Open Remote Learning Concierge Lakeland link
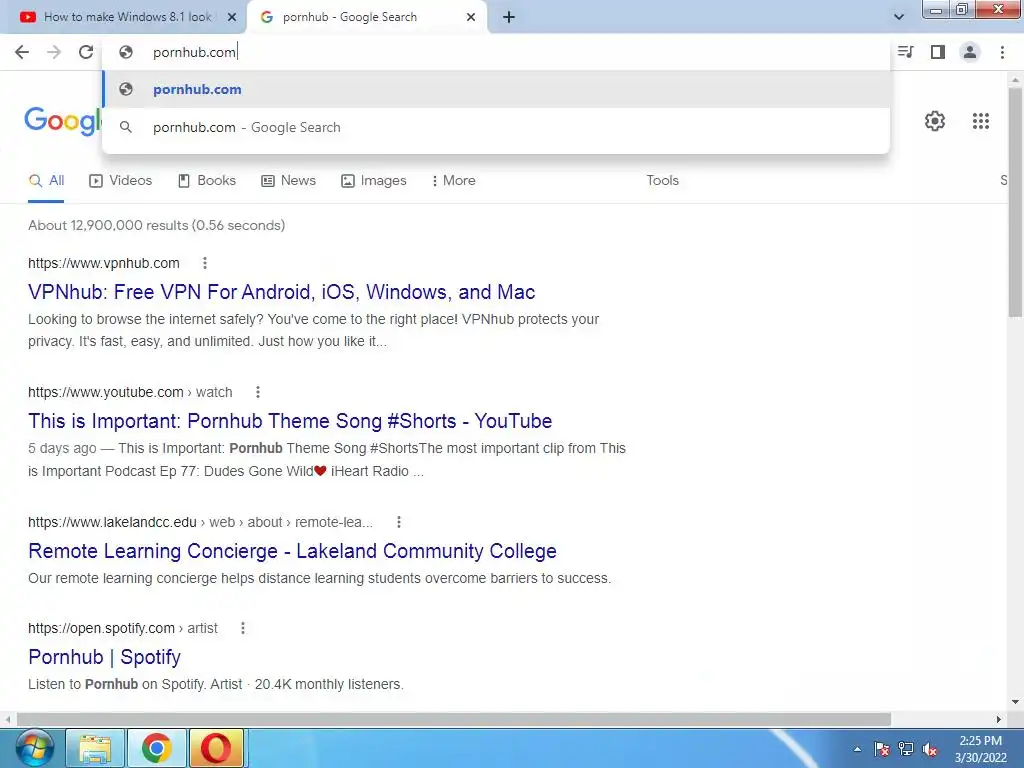 click(x=293, y=551)
